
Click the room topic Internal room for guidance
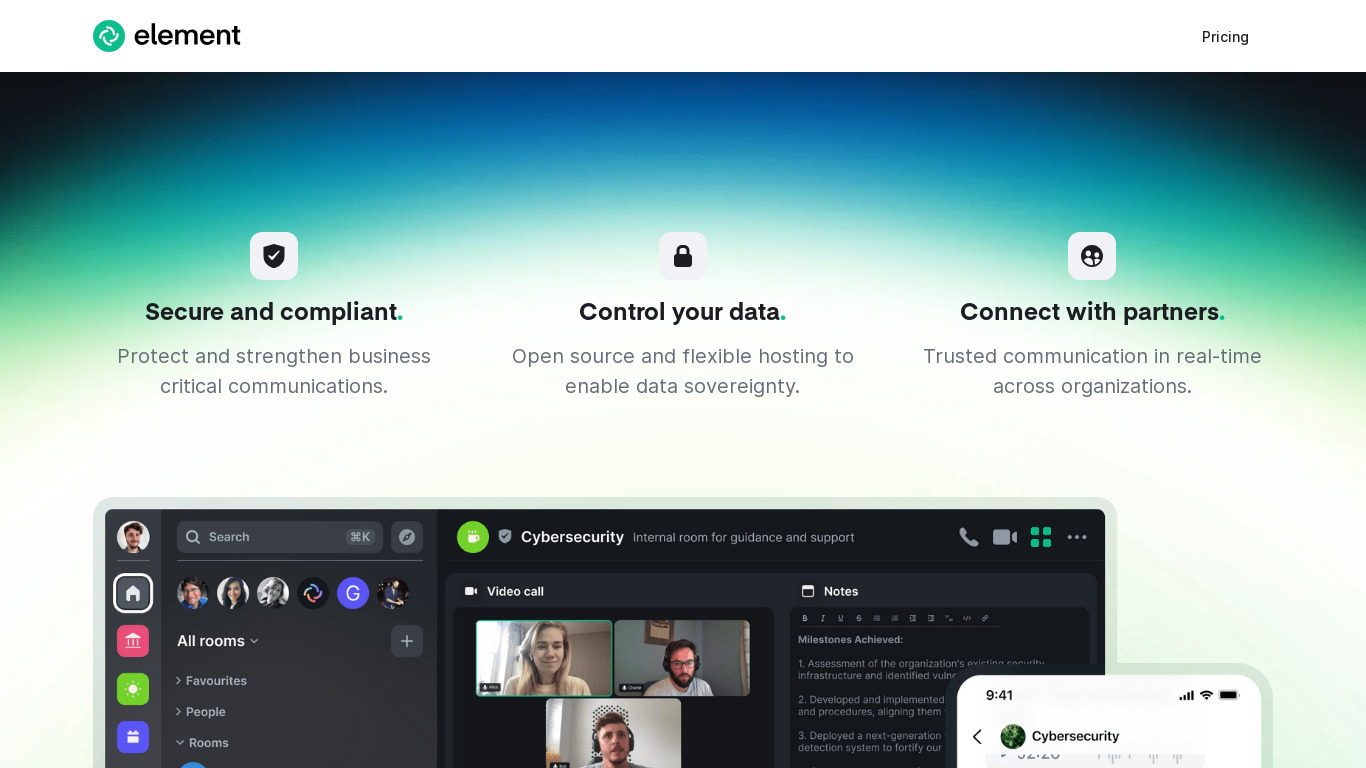point(744,538)
